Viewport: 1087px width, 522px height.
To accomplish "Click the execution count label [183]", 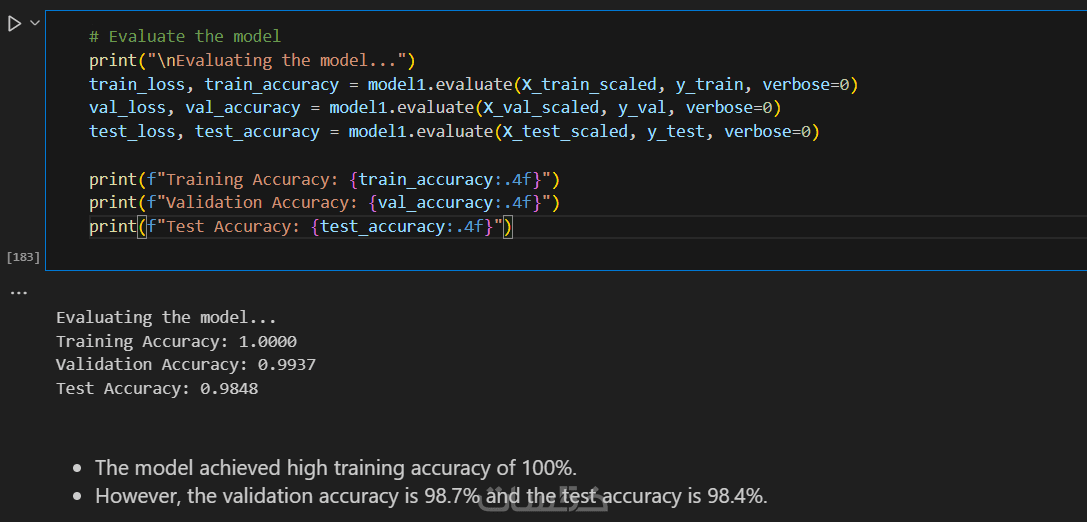I will tap(23, 257).
